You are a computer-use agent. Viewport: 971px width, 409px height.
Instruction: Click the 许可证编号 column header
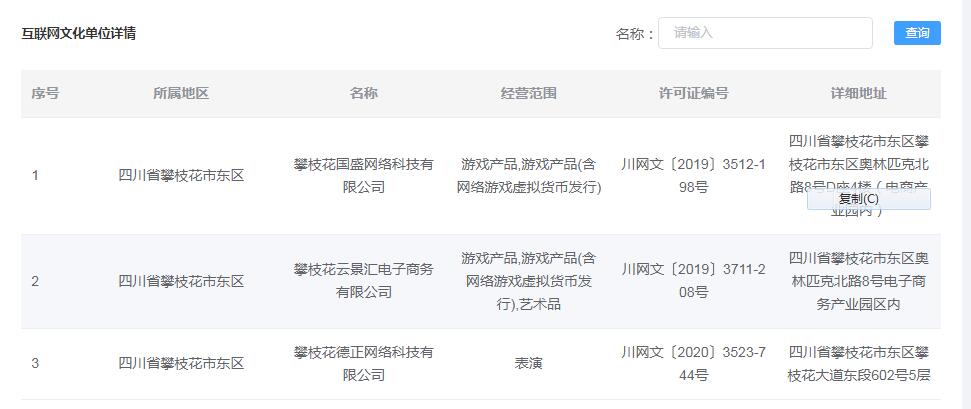[694, 94]
